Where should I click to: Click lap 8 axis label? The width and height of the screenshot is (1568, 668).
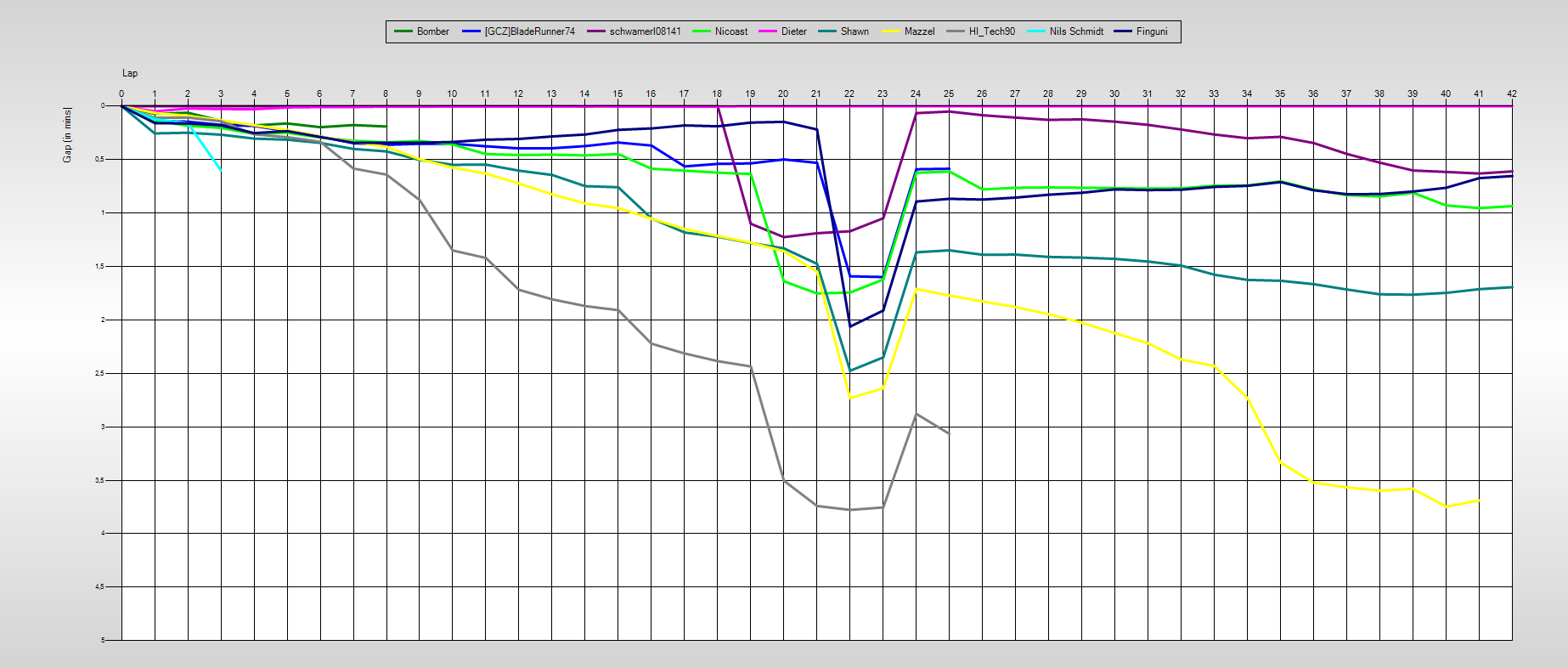(386, 93)
